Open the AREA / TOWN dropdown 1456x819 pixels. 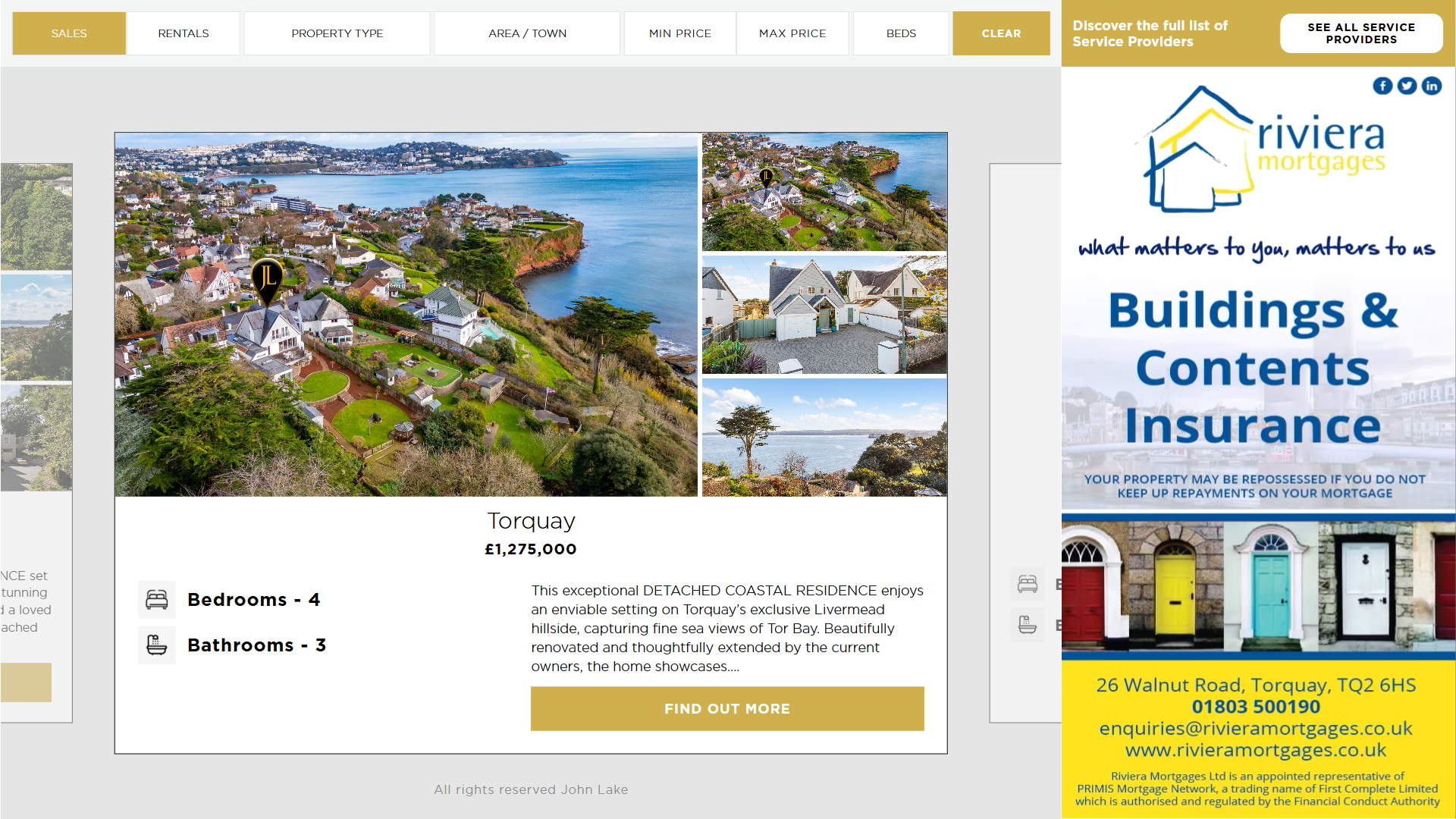[527, 33]
